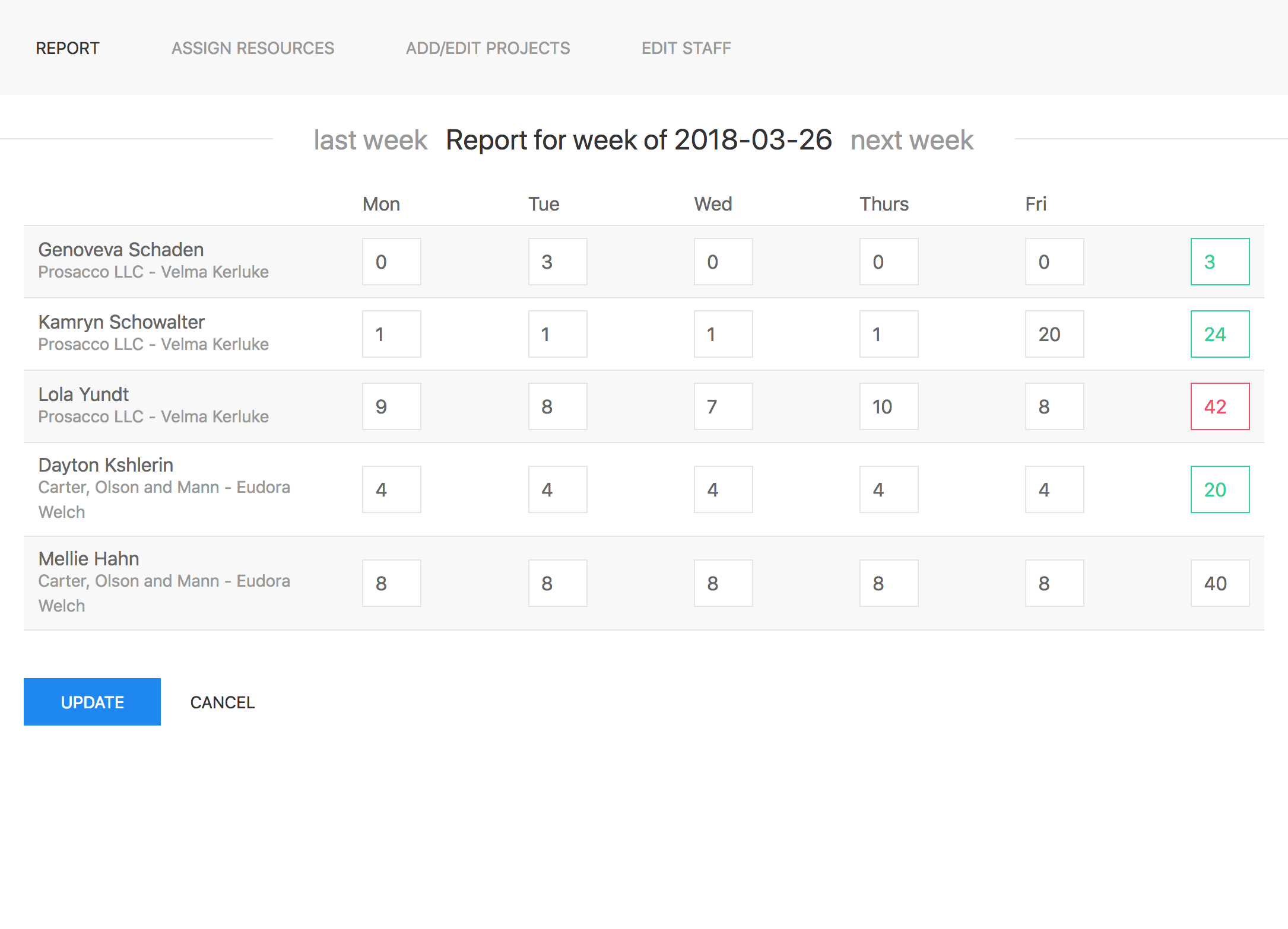Click the name Dayton Kshlerin
This screenshot has height=929, width=1288.
(106, 465)
